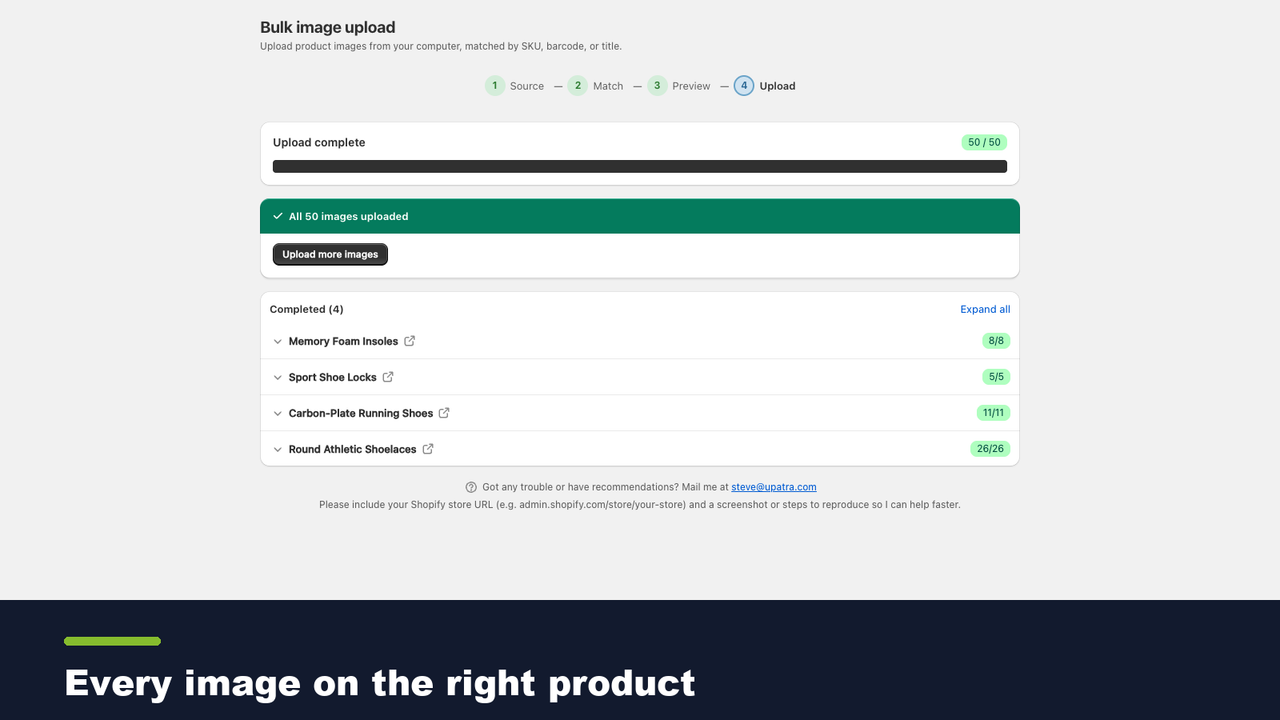Click the 11/11 badge for Carbon-Plate Running Shoes
1280x720 pixels.
994,413
